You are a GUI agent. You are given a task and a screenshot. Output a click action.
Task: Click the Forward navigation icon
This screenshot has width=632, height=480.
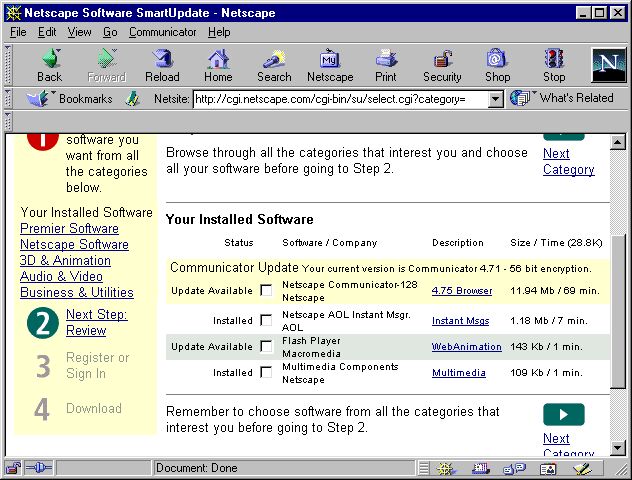click(x=107, y=65)
